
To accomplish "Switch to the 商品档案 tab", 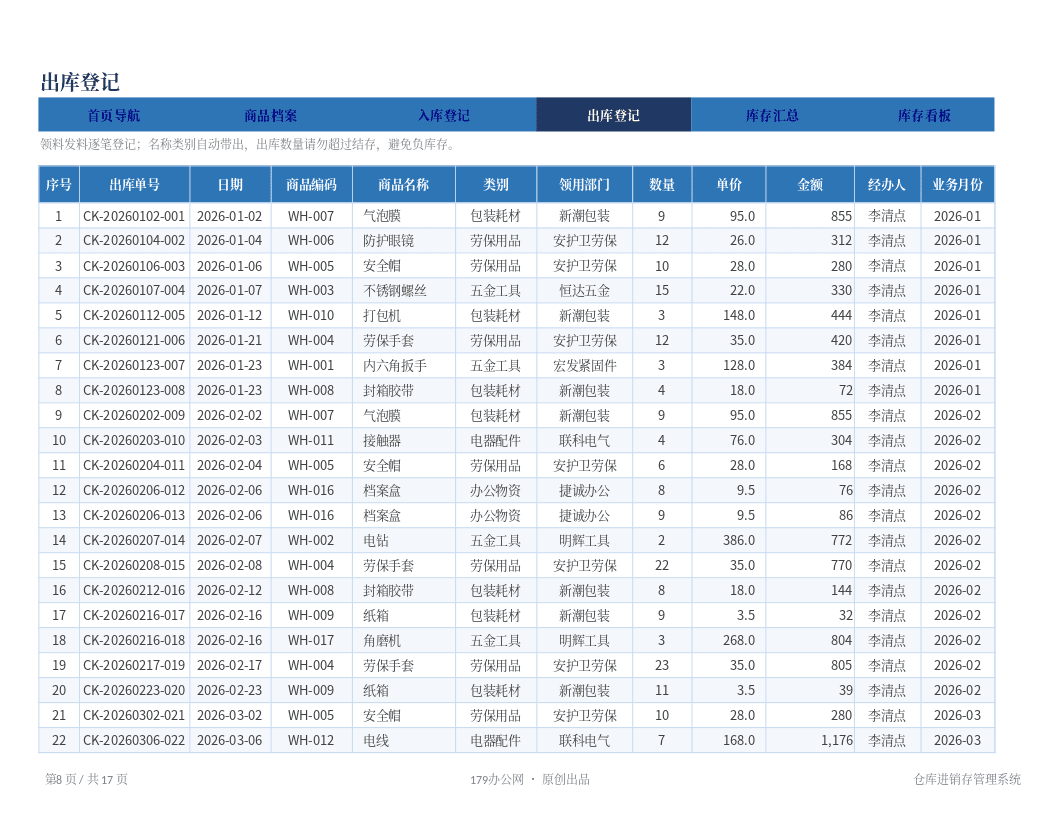I will [x=270, y=115].
